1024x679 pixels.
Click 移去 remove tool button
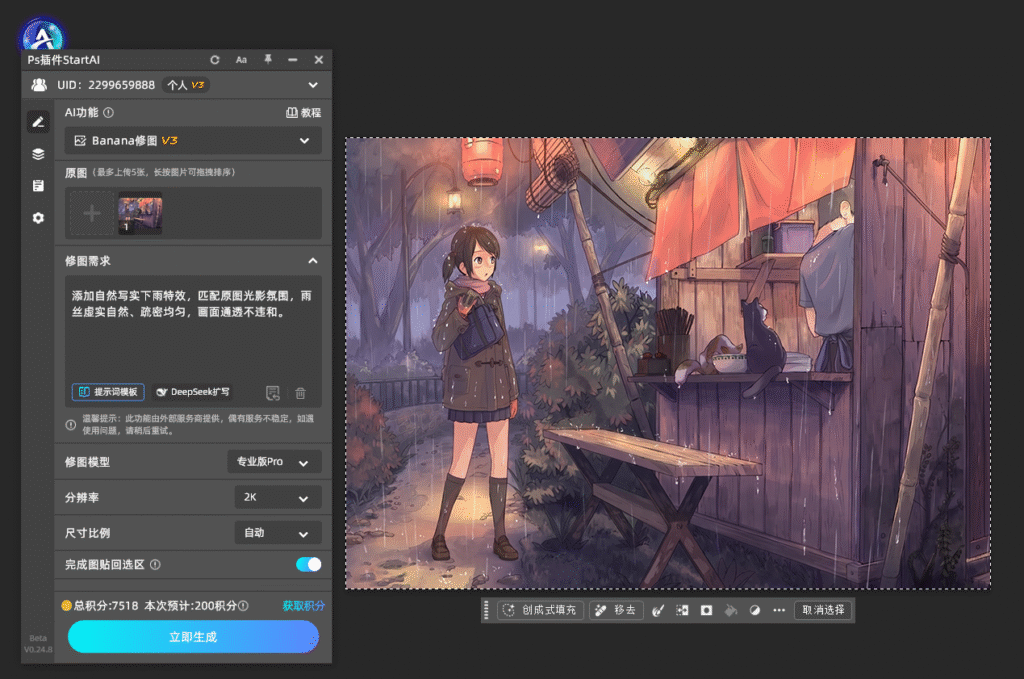tap(616, 610)
